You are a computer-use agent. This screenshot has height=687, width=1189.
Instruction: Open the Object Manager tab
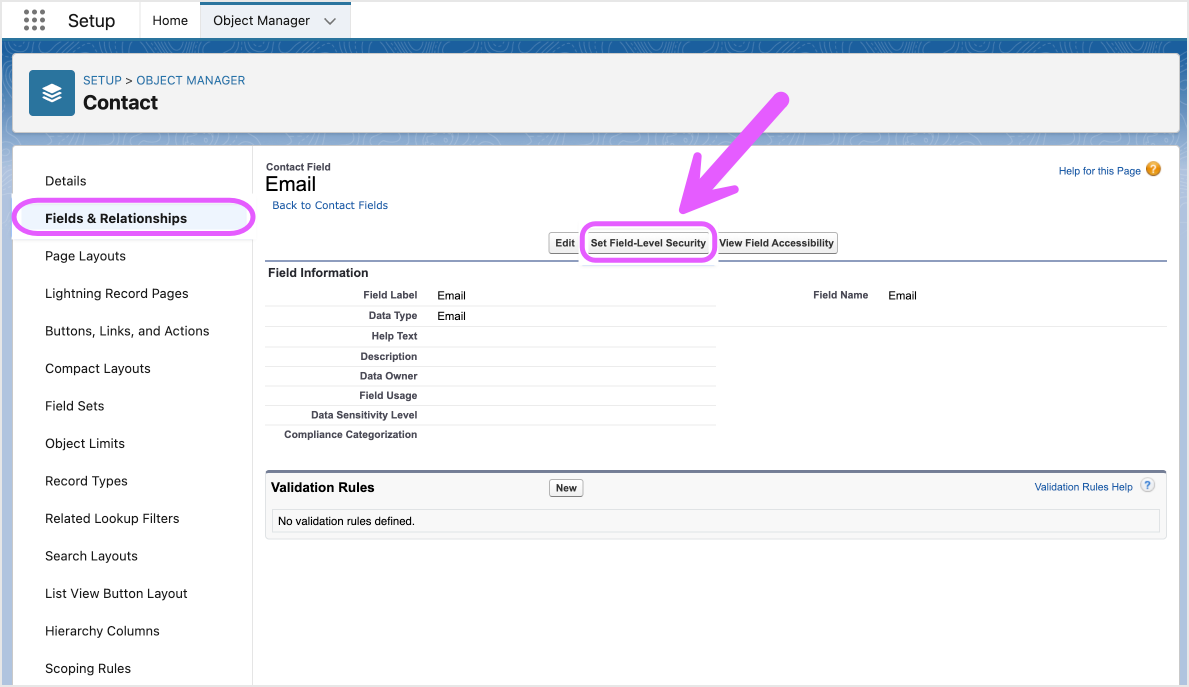coord(261,21)
